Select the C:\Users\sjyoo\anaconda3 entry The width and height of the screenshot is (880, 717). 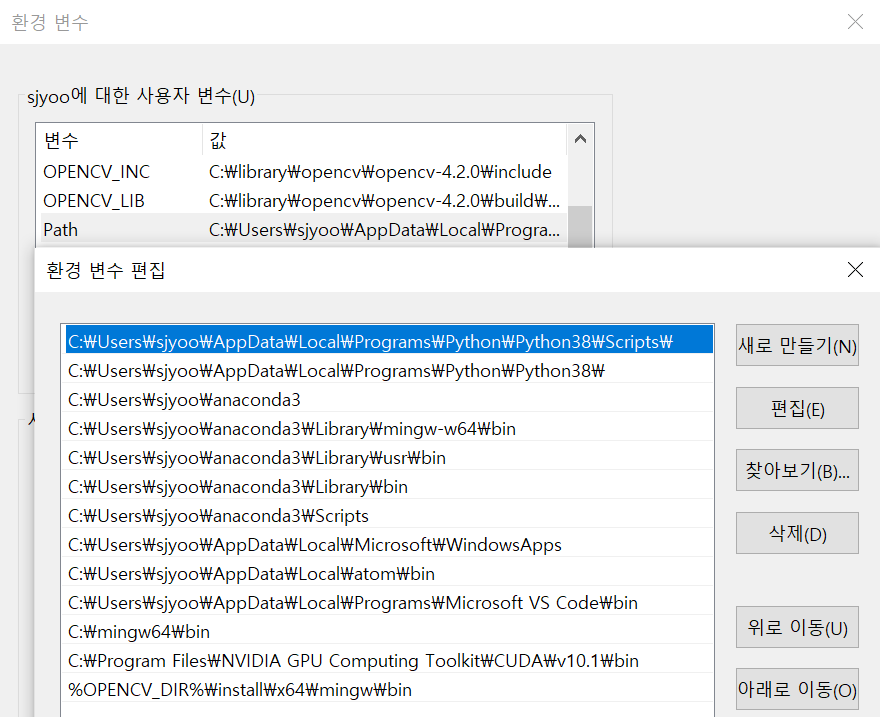coord(389,399)
